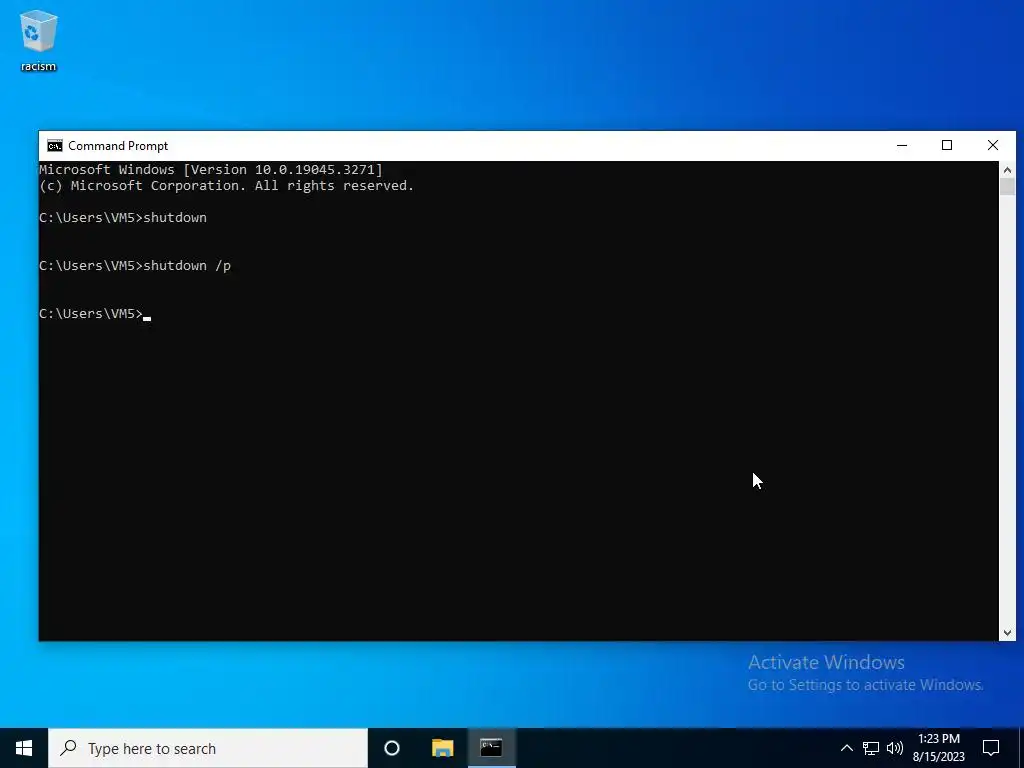
Task: Close the Command Prompt window
Action: 993,145
